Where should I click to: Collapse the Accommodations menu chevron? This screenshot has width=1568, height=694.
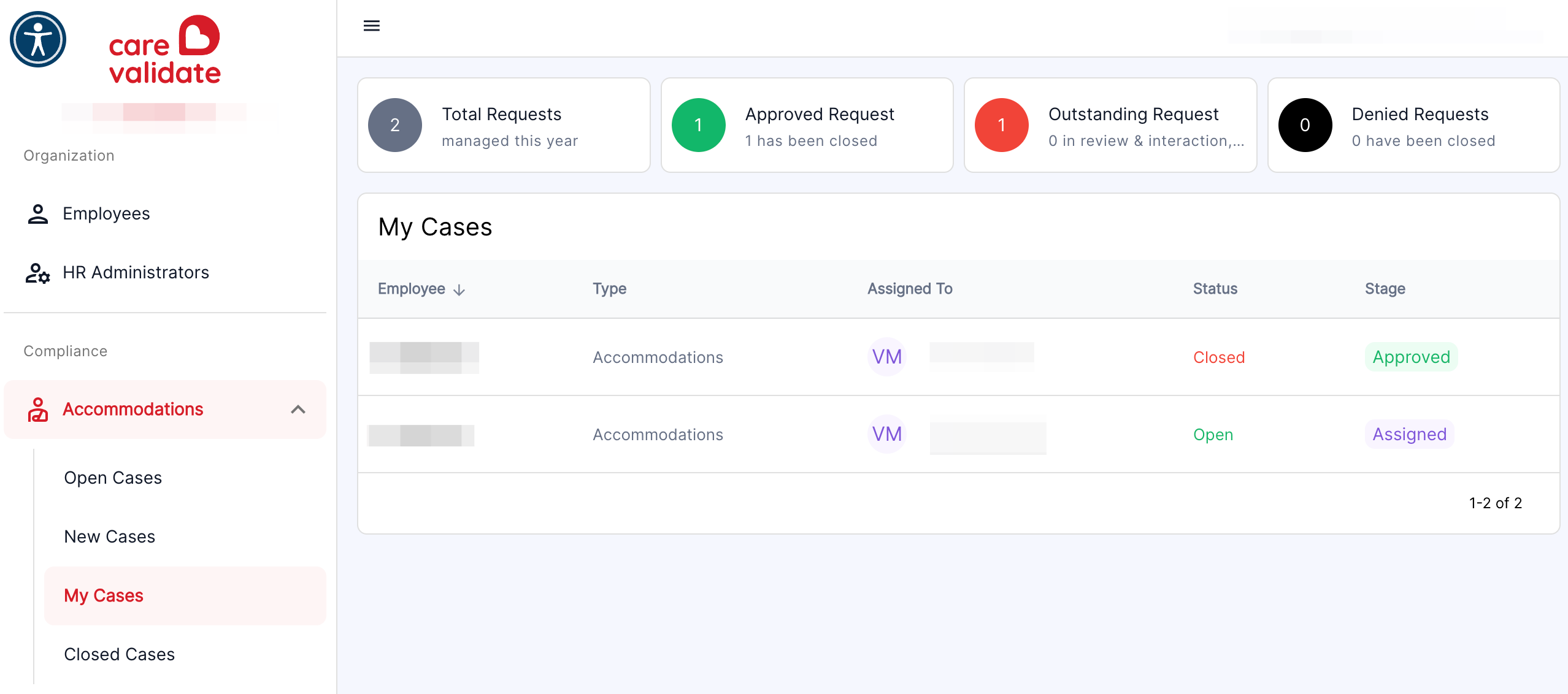pos(298,410)
